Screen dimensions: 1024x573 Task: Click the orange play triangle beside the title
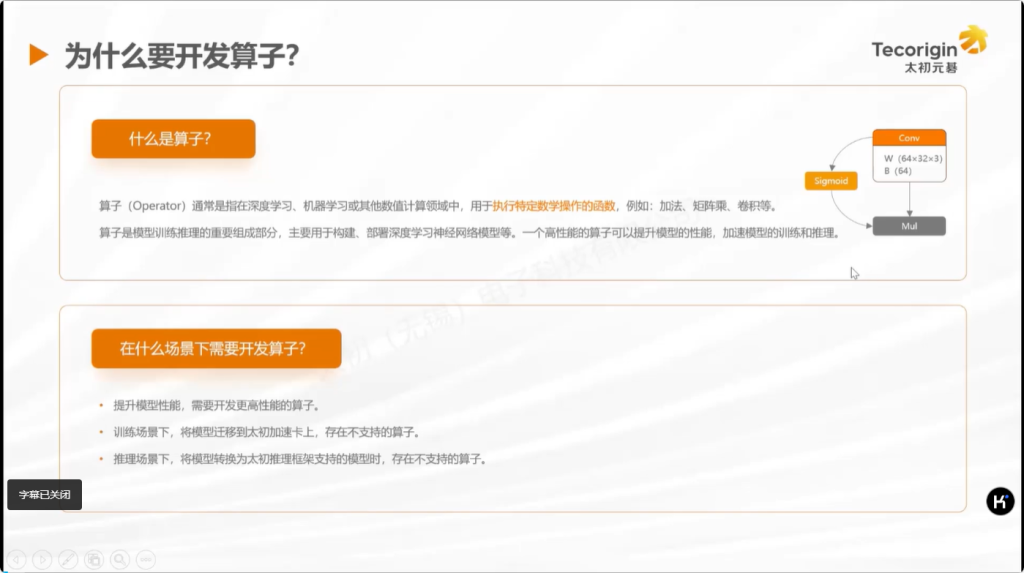click(x=38, y=55)
